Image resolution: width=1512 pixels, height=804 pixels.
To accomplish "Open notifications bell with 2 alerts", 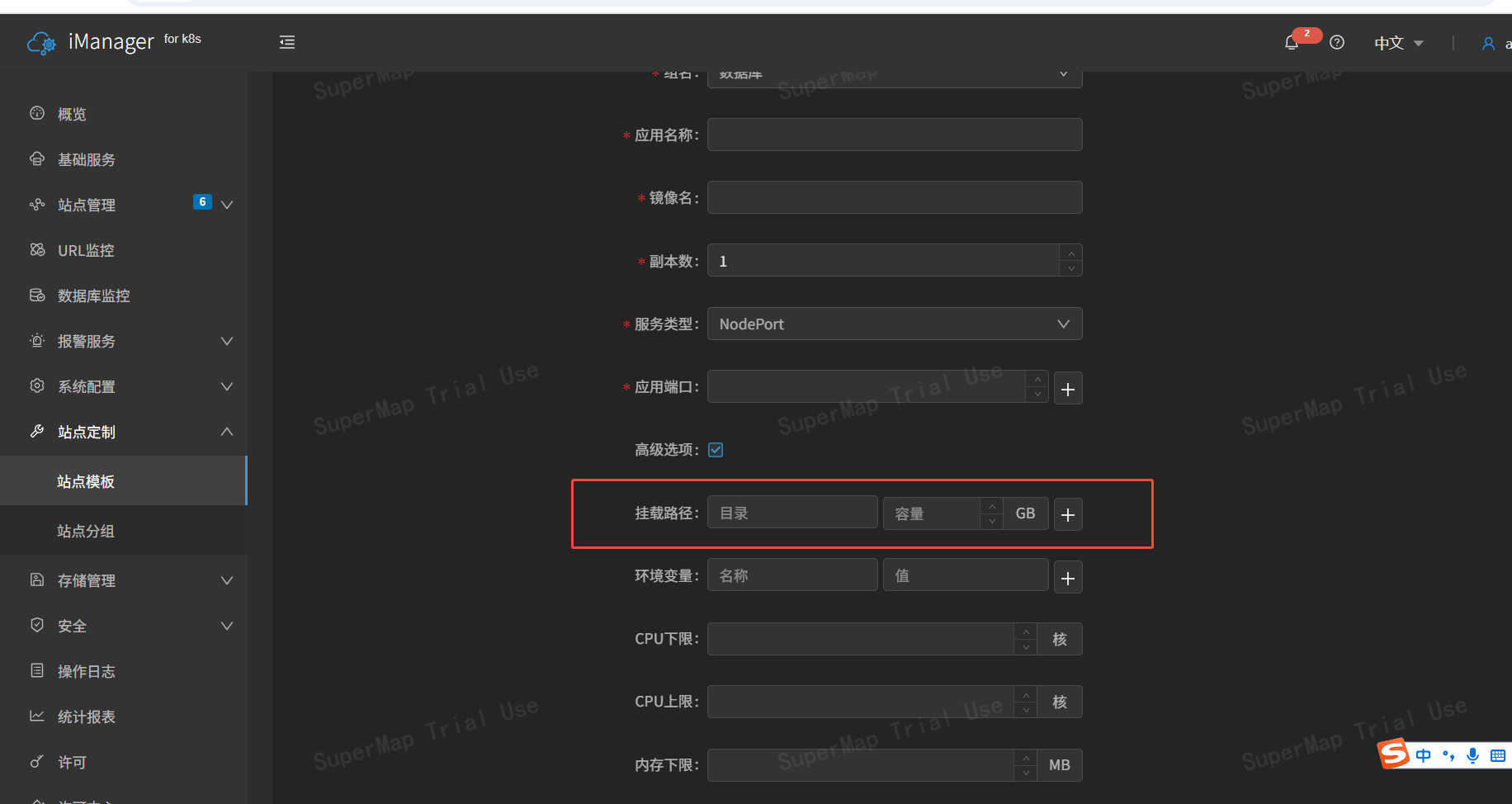I will [1292, 42].
